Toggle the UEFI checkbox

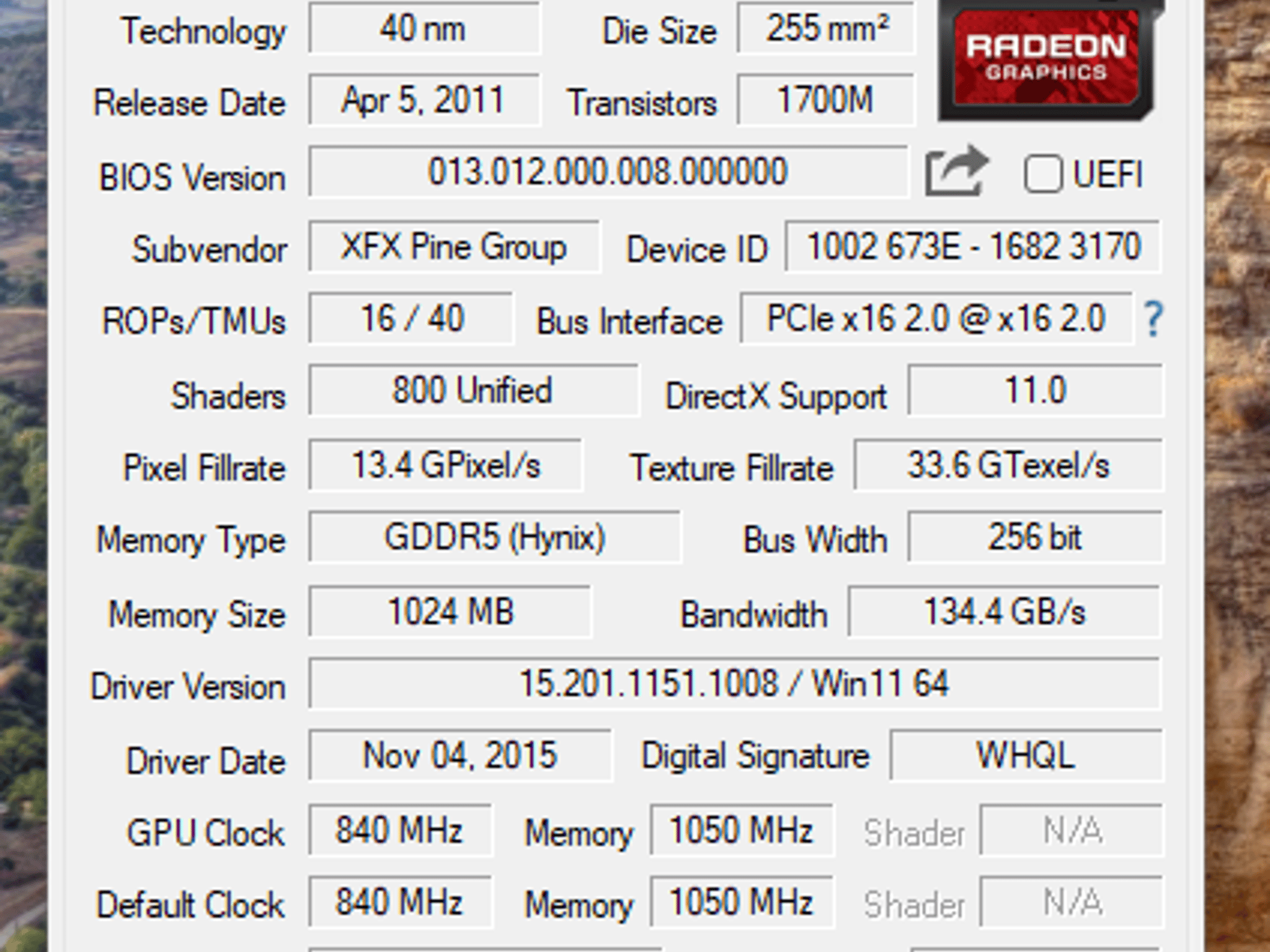1042,174
